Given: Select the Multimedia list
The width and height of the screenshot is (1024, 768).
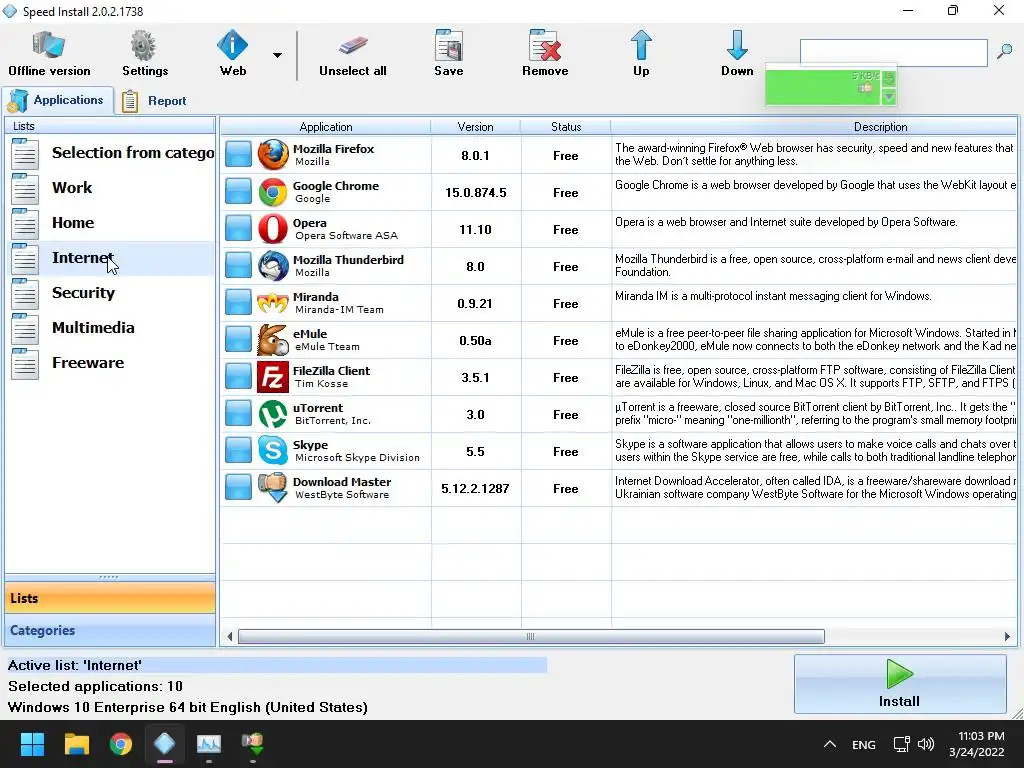Looking at the screenshot, I should [111, 328].
